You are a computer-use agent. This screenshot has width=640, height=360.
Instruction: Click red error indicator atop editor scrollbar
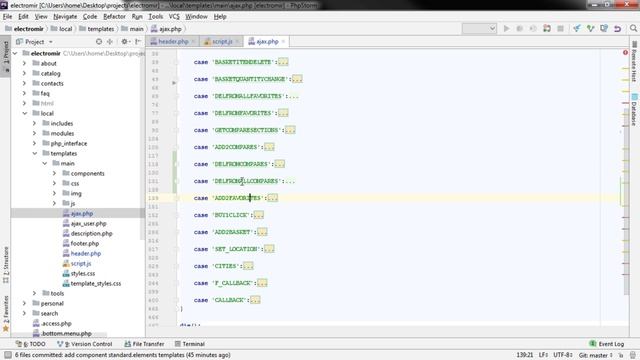(x=625, y=53)
